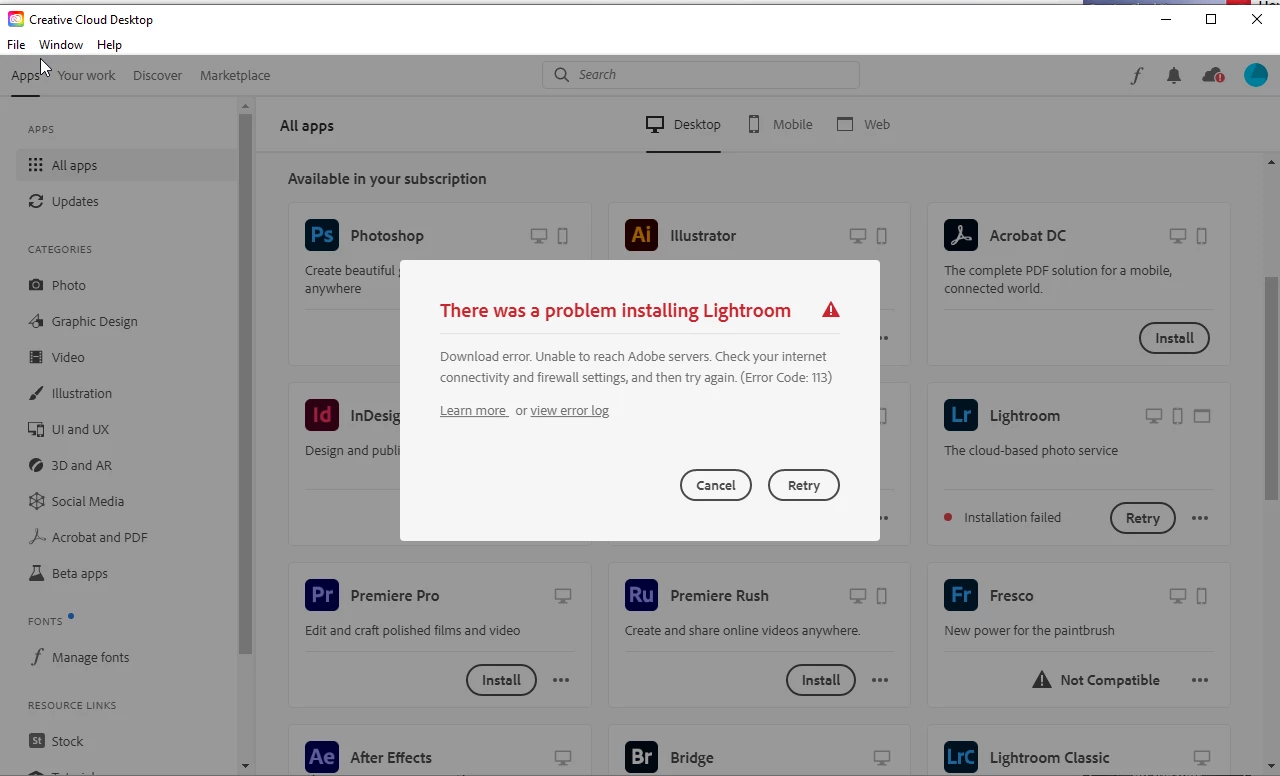Click Learn more link in dialog

click(x=473, y=410)
